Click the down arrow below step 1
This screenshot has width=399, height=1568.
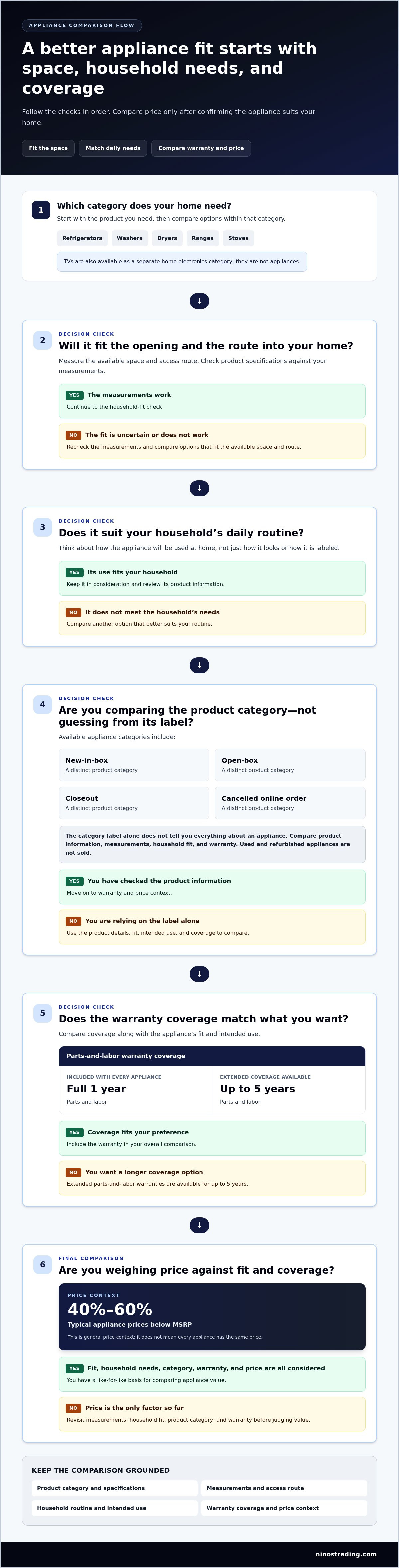point(199,301)
